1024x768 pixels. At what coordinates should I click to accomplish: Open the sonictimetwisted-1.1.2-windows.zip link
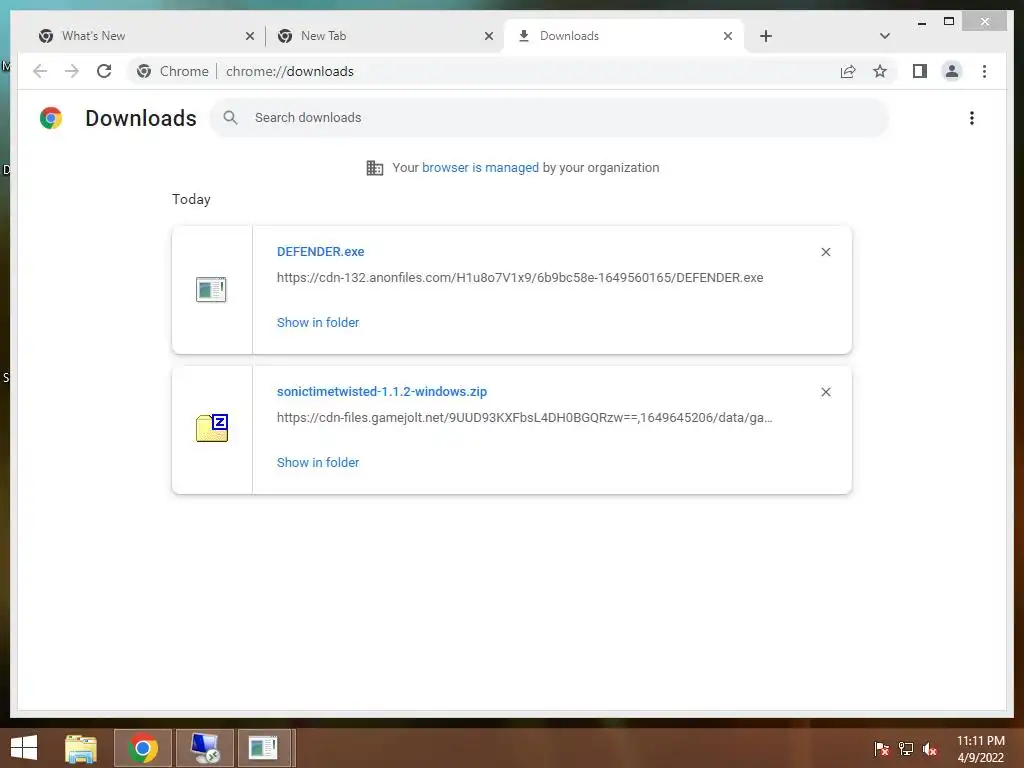pos(382,391)
